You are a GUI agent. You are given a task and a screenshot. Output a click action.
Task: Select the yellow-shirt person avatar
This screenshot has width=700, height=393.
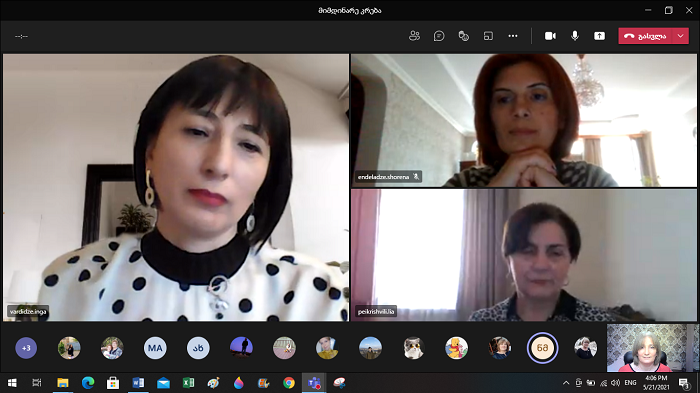327,348
